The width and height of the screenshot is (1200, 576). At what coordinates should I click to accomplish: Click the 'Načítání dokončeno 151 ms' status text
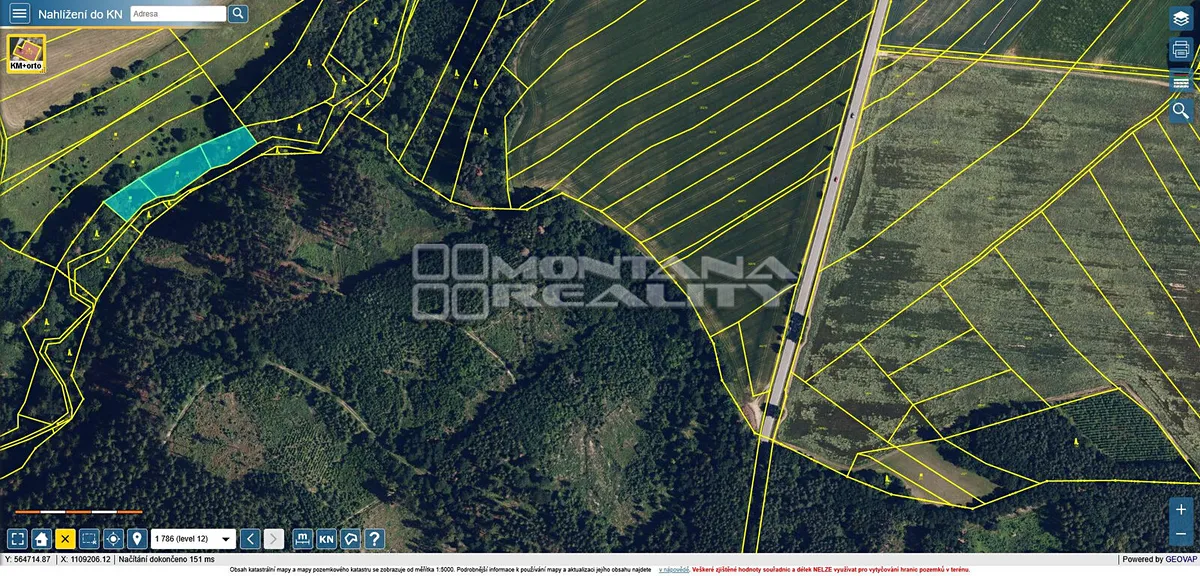pos(167,560)
